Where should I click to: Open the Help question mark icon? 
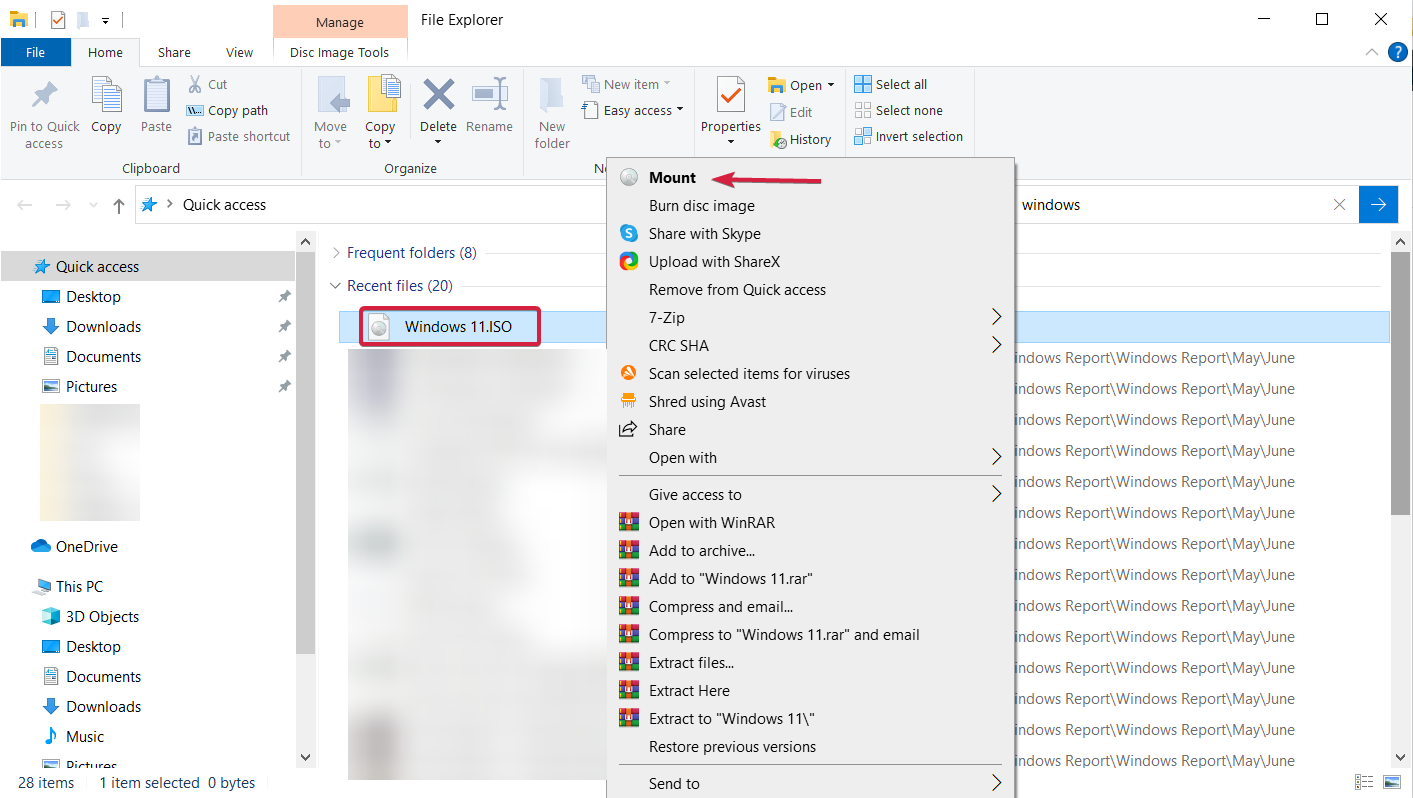point(1397,52)
